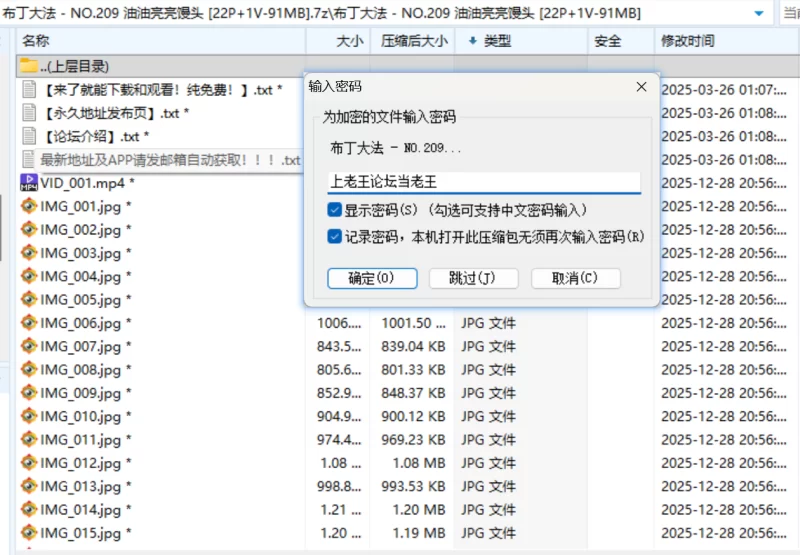Click the 跳过(J) button

point(472,278)
